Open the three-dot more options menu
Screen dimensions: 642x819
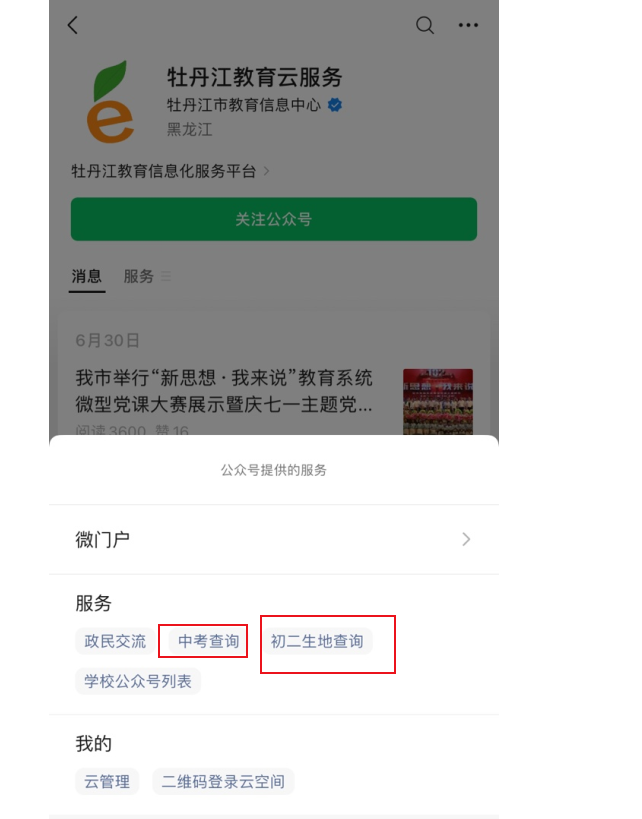(468, 25)
